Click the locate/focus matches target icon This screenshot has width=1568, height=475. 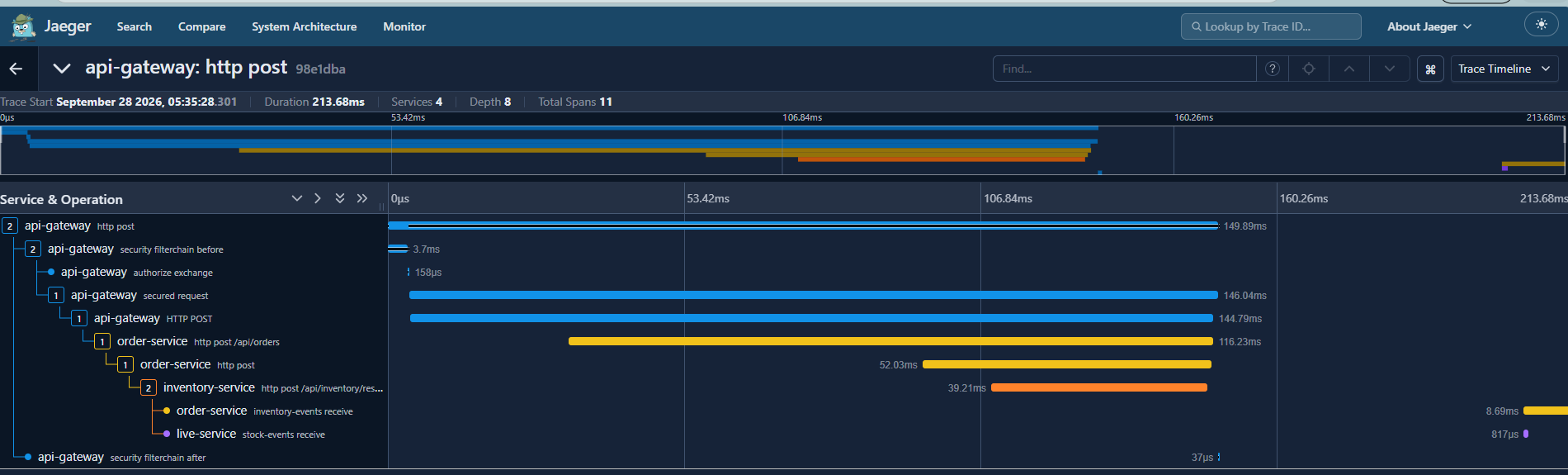pyautogui.click(x=1309, y=69)
